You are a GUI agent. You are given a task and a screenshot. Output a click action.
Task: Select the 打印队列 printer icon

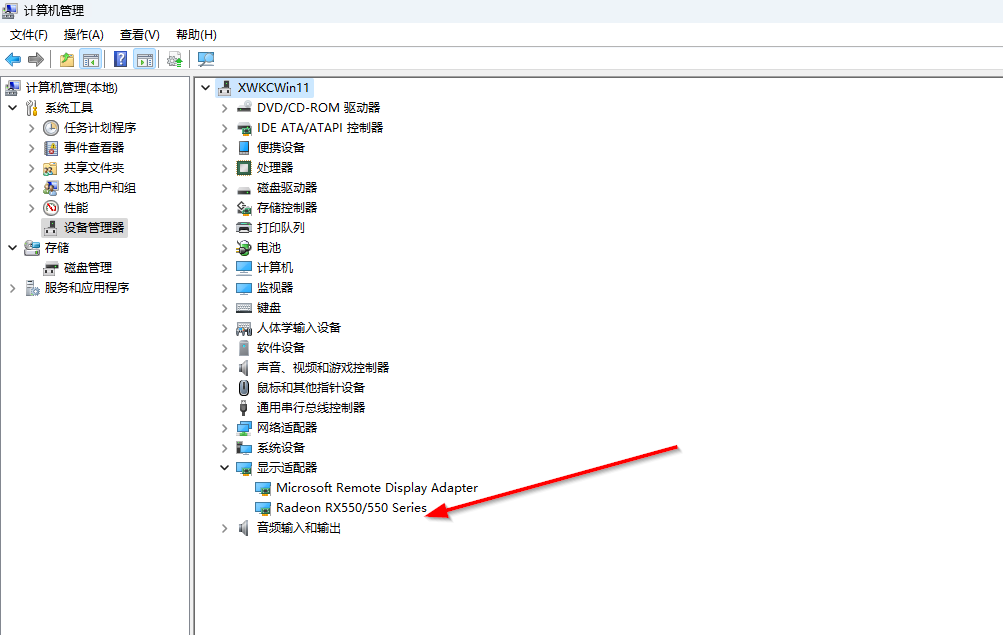(244, 228)
